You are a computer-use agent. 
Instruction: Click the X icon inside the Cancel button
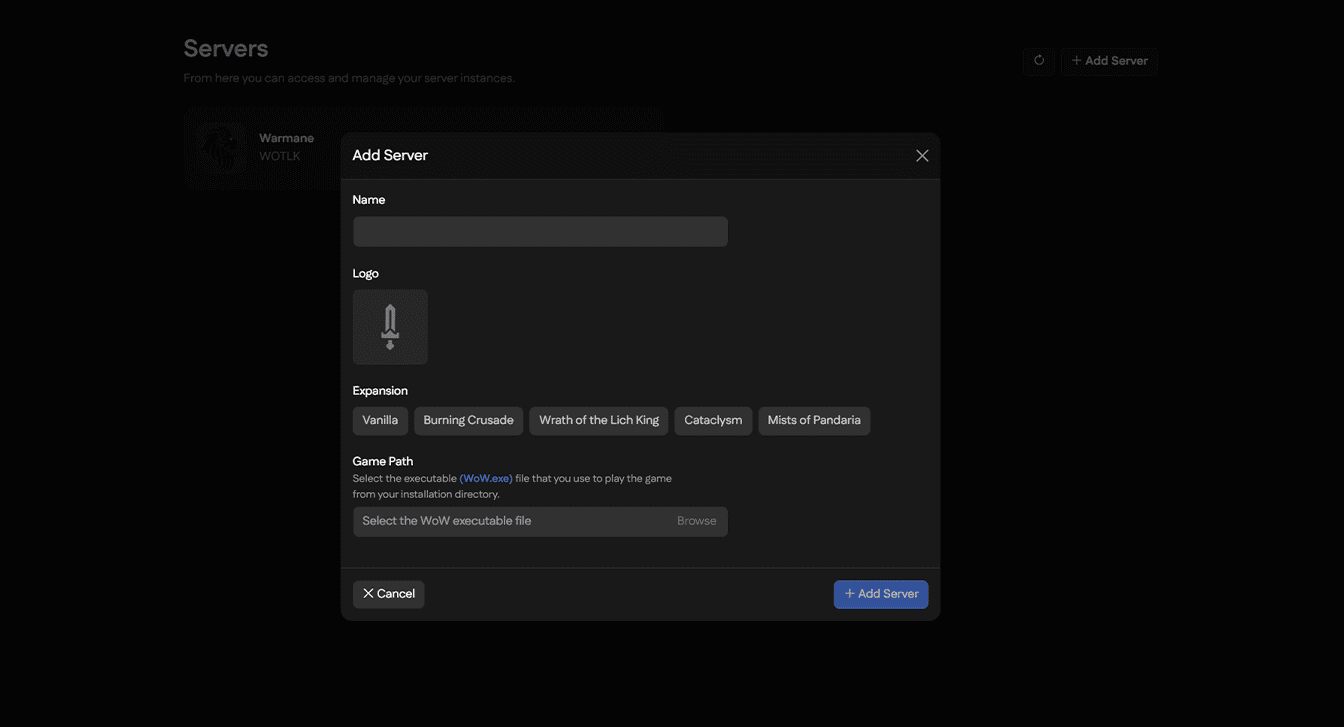coord(369,593)
